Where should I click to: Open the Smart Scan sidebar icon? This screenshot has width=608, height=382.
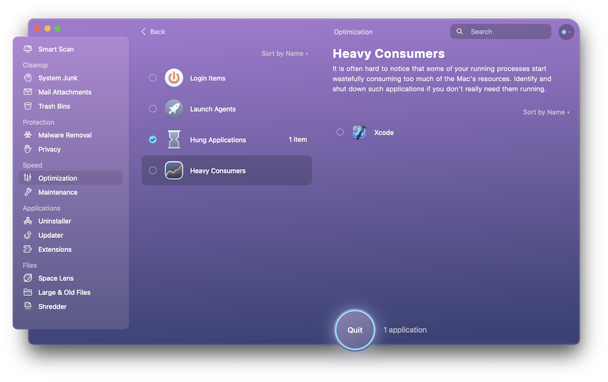pyautogui.click(x=28, y=49)
